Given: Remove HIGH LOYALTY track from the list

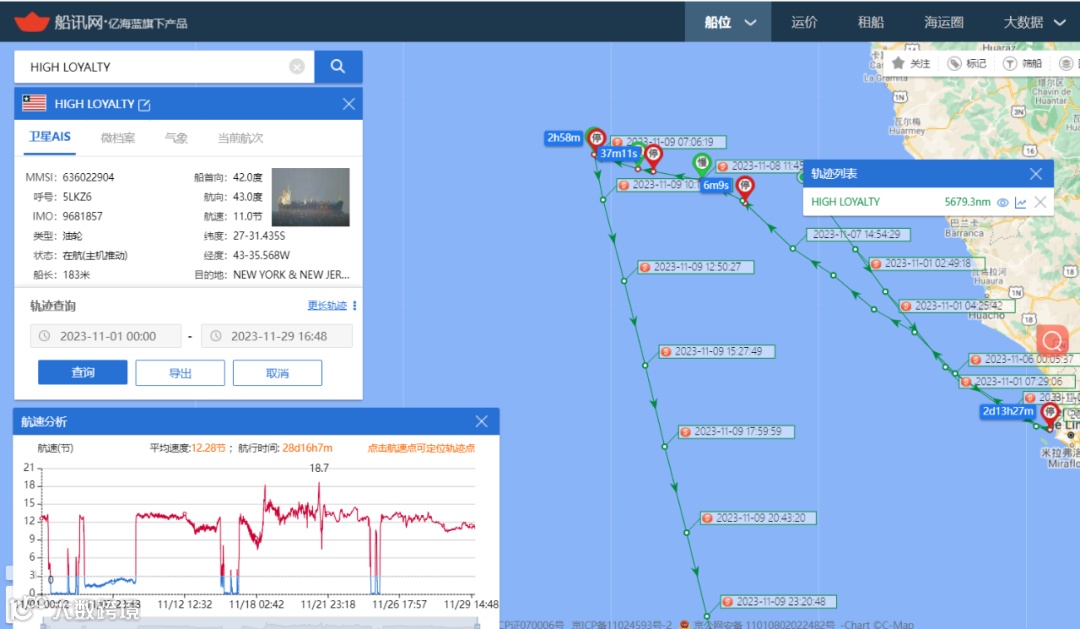Looking at the screenshot, I should [1040, 202].
